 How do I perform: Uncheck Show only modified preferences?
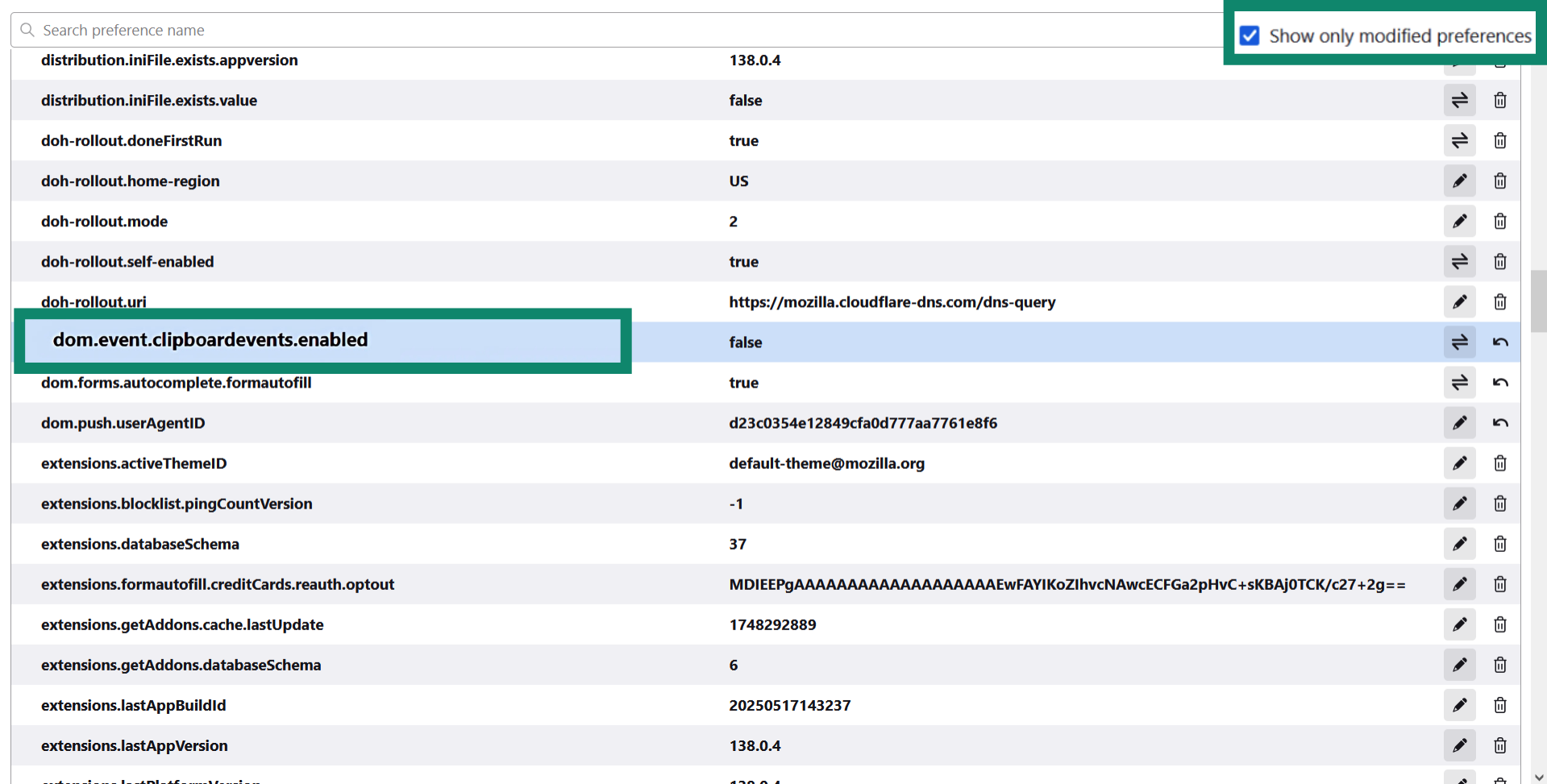[x=1250, y=36]
